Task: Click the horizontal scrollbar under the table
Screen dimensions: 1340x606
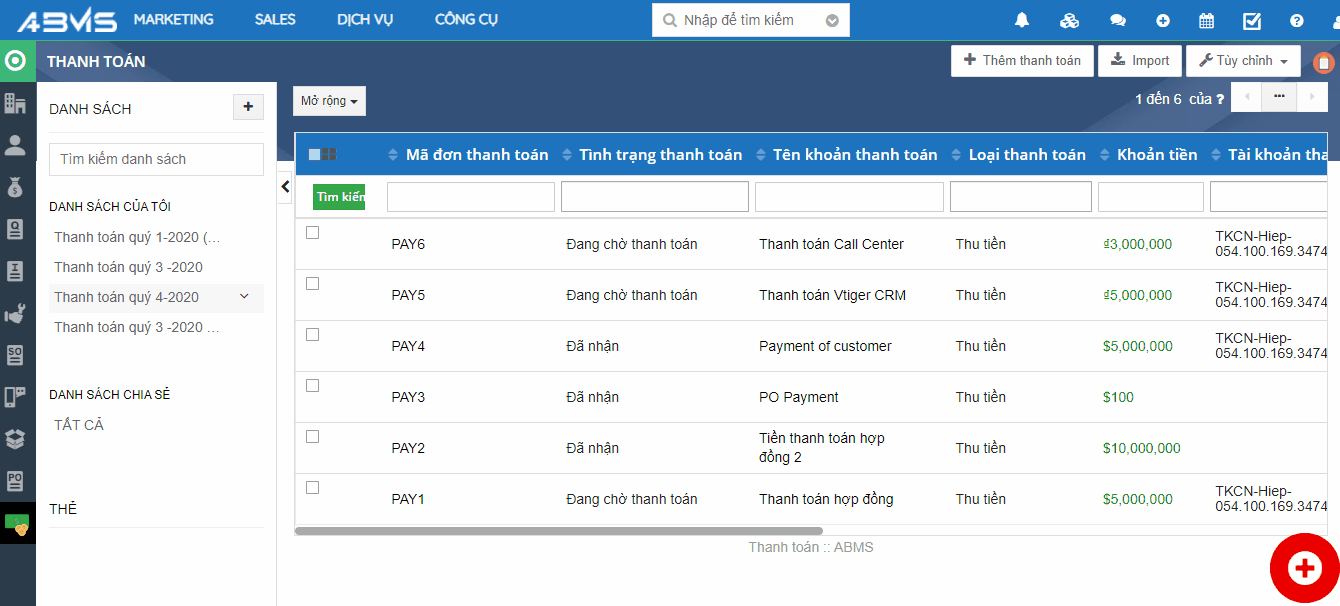Action: (558, 531)
